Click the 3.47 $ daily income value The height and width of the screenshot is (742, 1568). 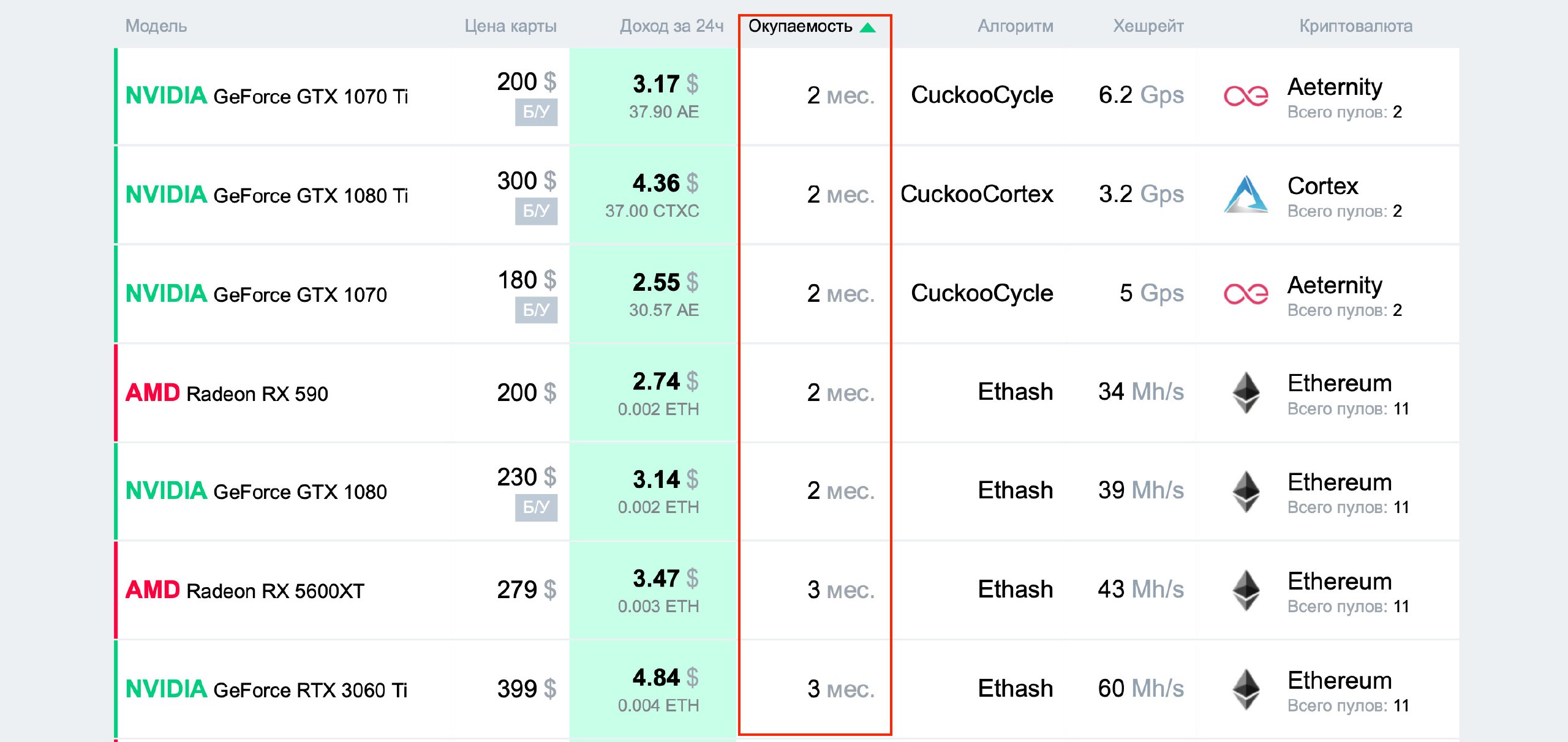665,579
